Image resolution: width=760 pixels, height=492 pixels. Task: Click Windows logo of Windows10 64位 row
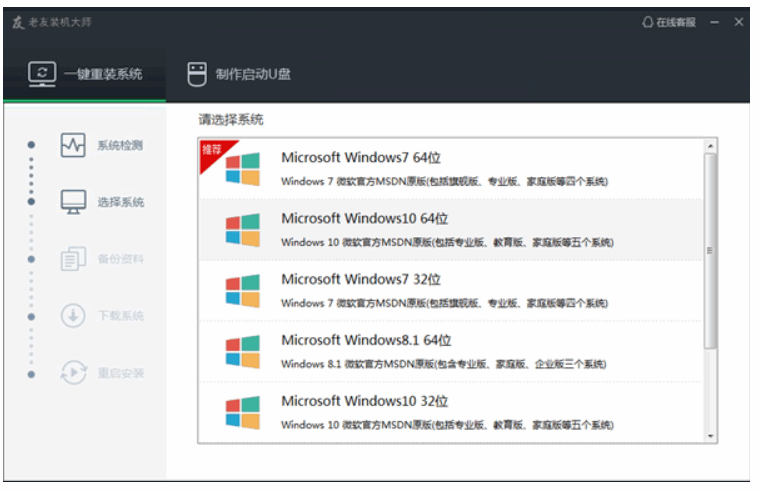click(x=242, y=230)
